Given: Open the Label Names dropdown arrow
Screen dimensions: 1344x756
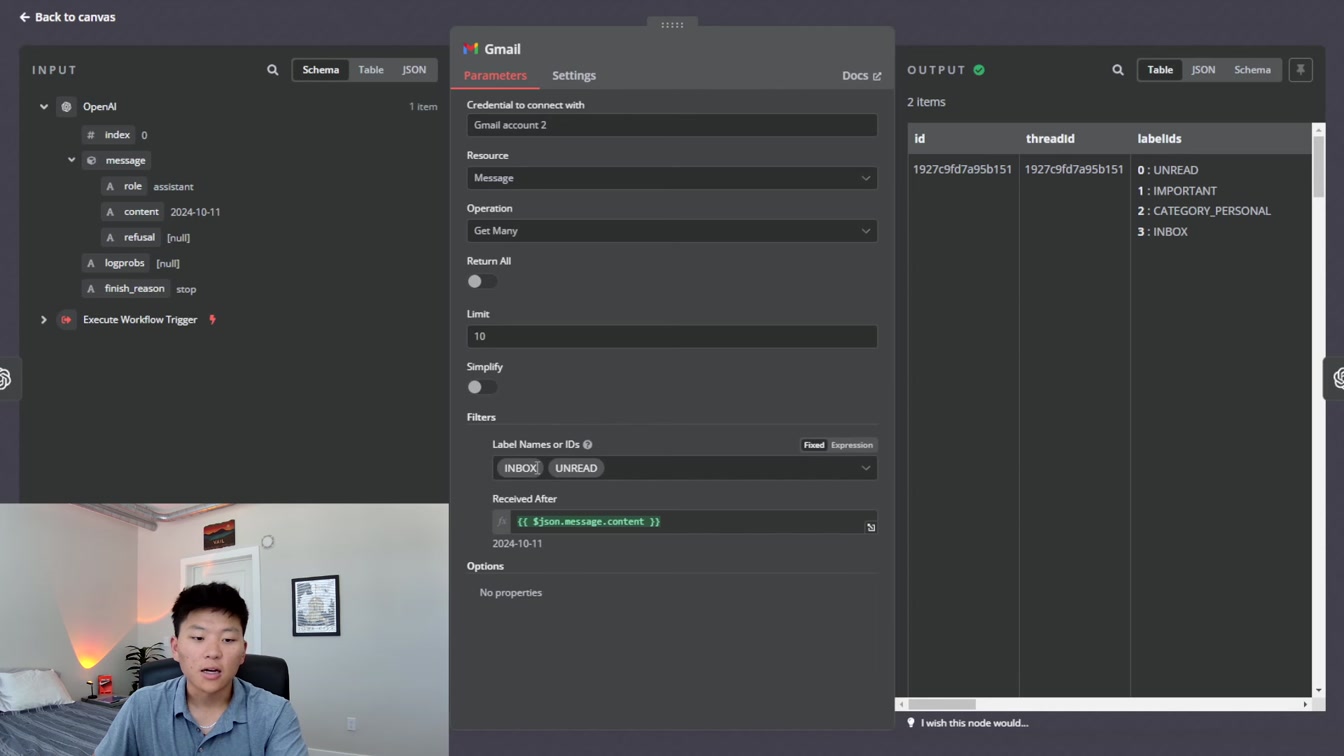Looking at the screenshot, I should [866, 468].
